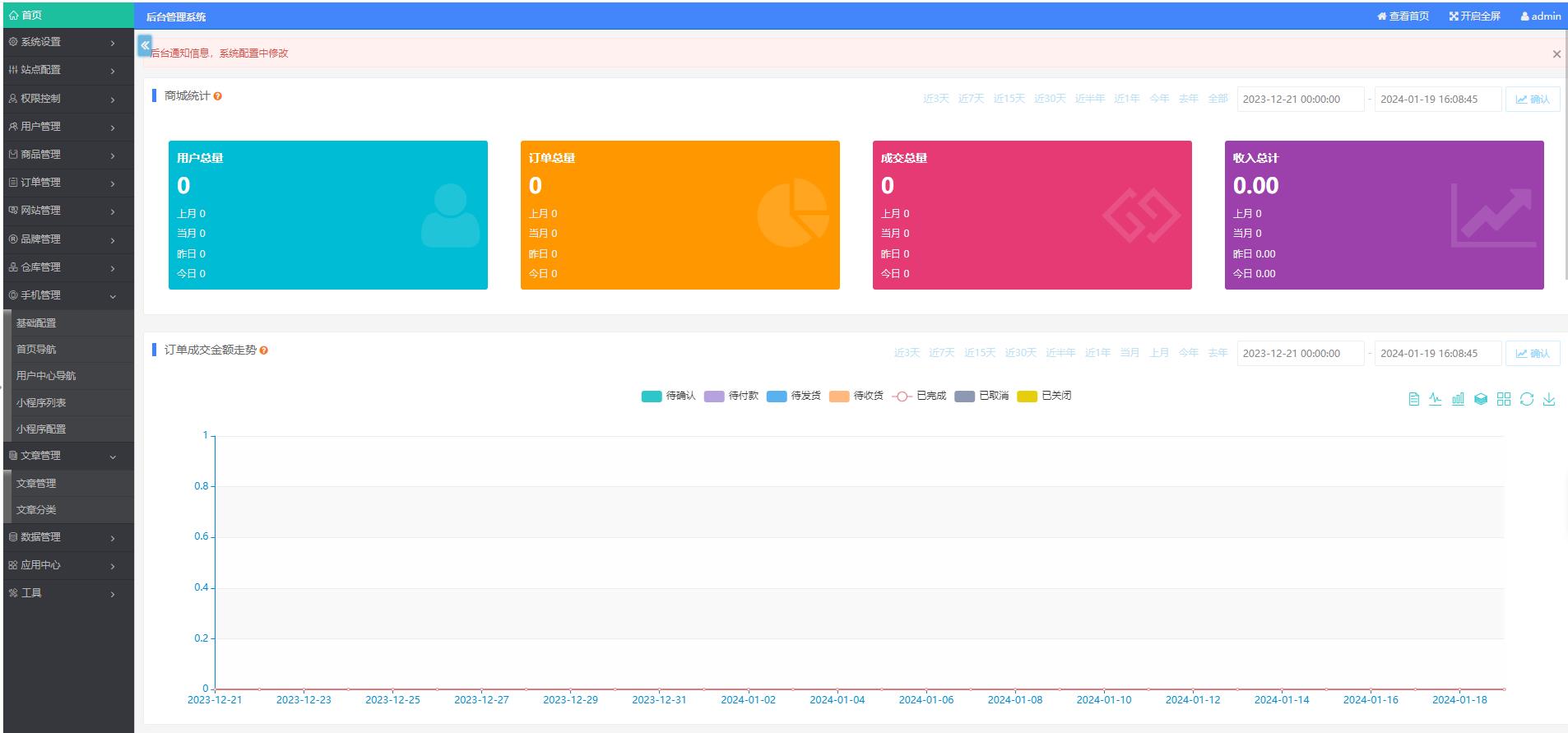
Task: Select 今年 in 商城统计 range
Action: click(1159, 99)
